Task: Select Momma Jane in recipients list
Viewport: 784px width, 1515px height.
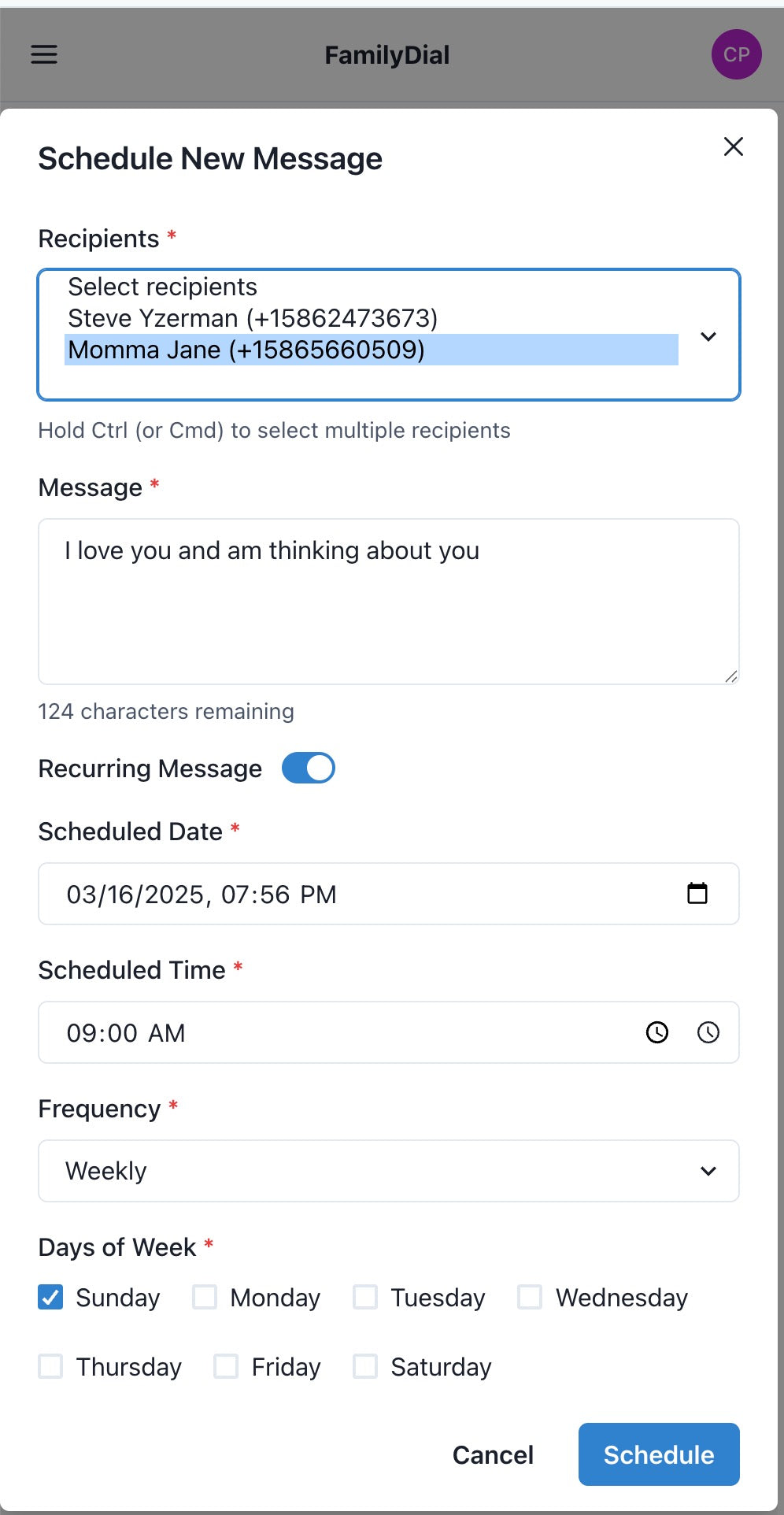Action: (246, 350)
